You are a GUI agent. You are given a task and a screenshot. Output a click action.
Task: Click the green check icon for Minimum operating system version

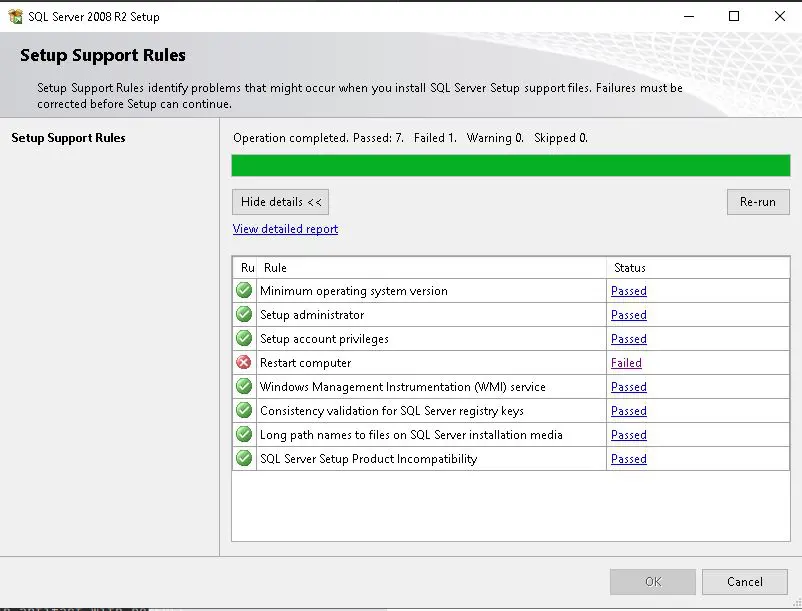point(244,290)
